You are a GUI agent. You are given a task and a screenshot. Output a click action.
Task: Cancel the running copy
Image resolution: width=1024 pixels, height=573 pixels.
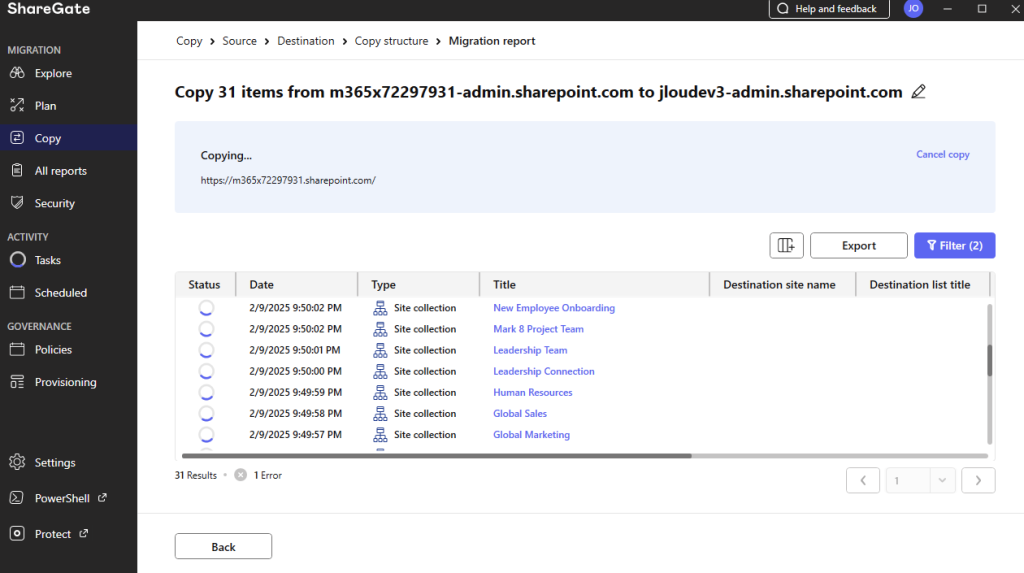(x=942, y=154)
